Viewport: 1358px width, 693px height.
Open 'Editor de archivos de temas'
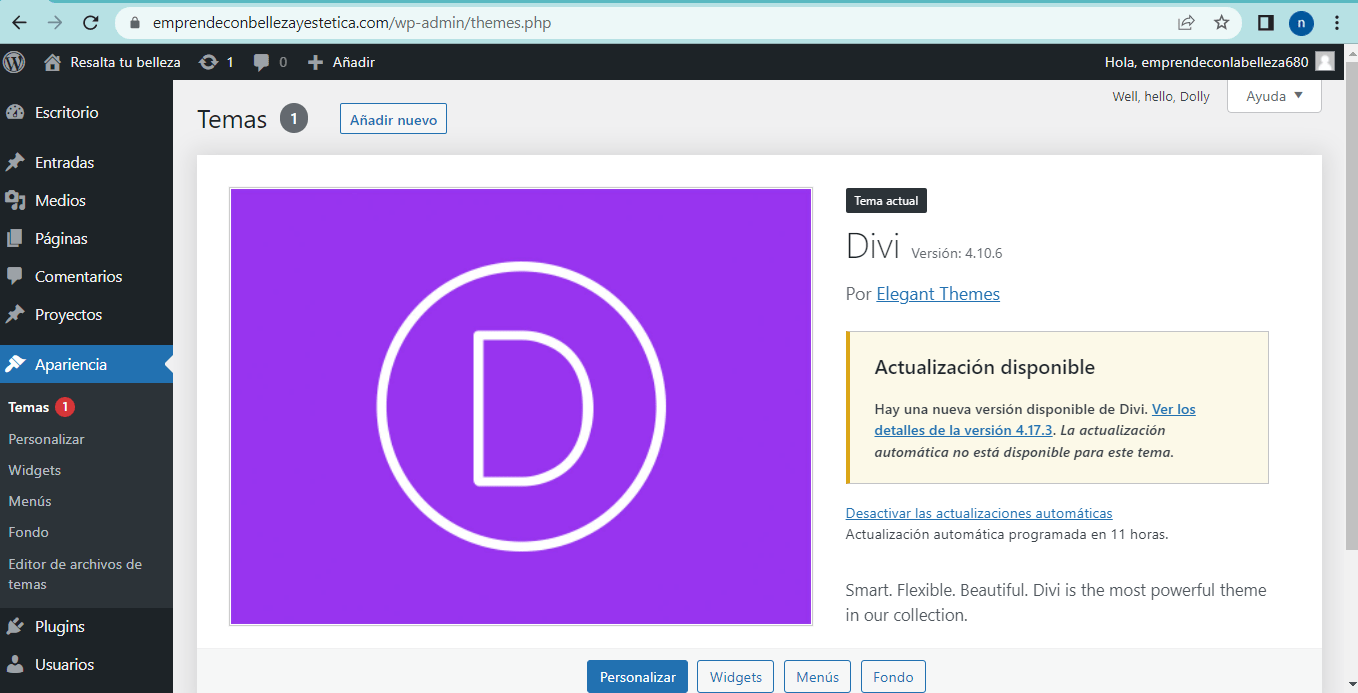[x=75, y=574]
